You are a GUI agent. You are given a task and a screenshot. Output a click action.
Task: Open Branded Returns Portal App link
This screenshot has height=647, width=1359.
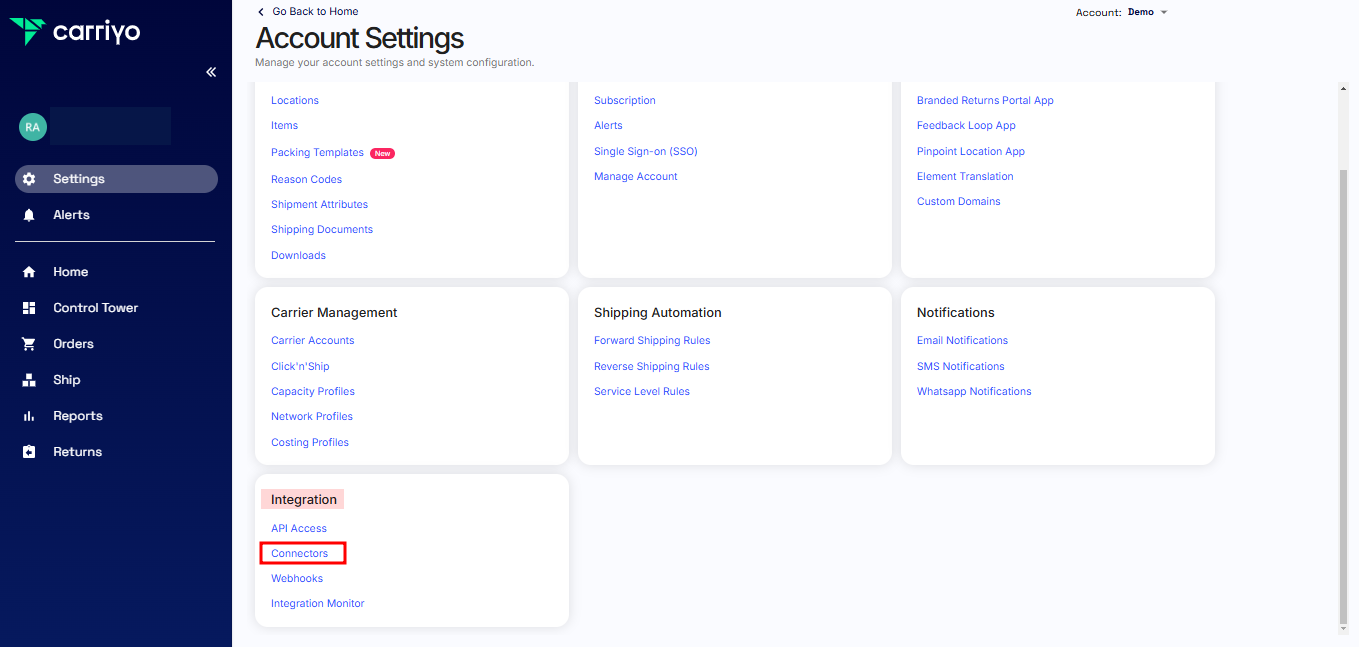pyautogui.click(x=985, y=100)
